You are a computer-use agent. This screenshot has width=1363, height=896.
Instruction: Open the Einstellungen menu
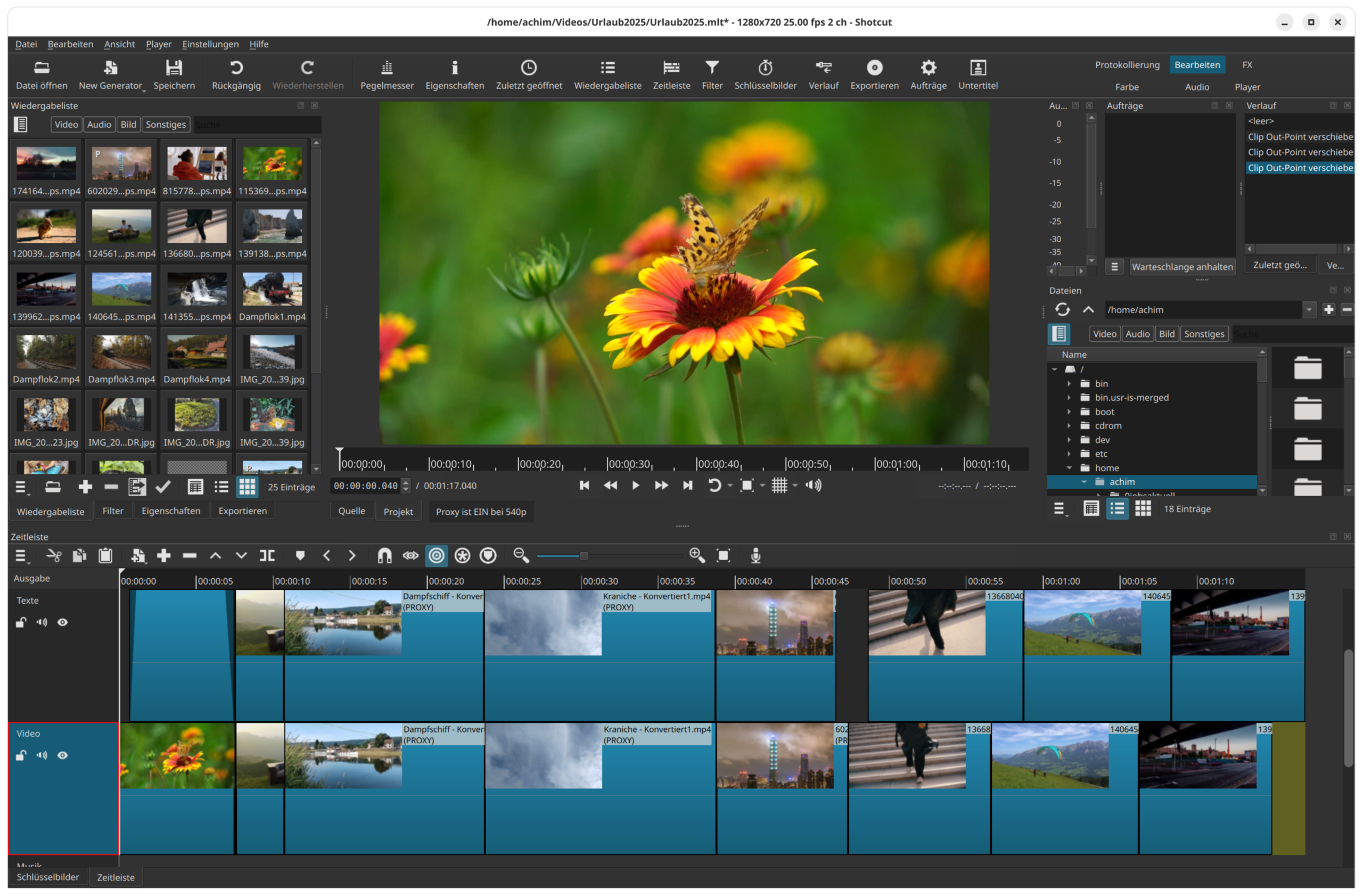point(210,44)
